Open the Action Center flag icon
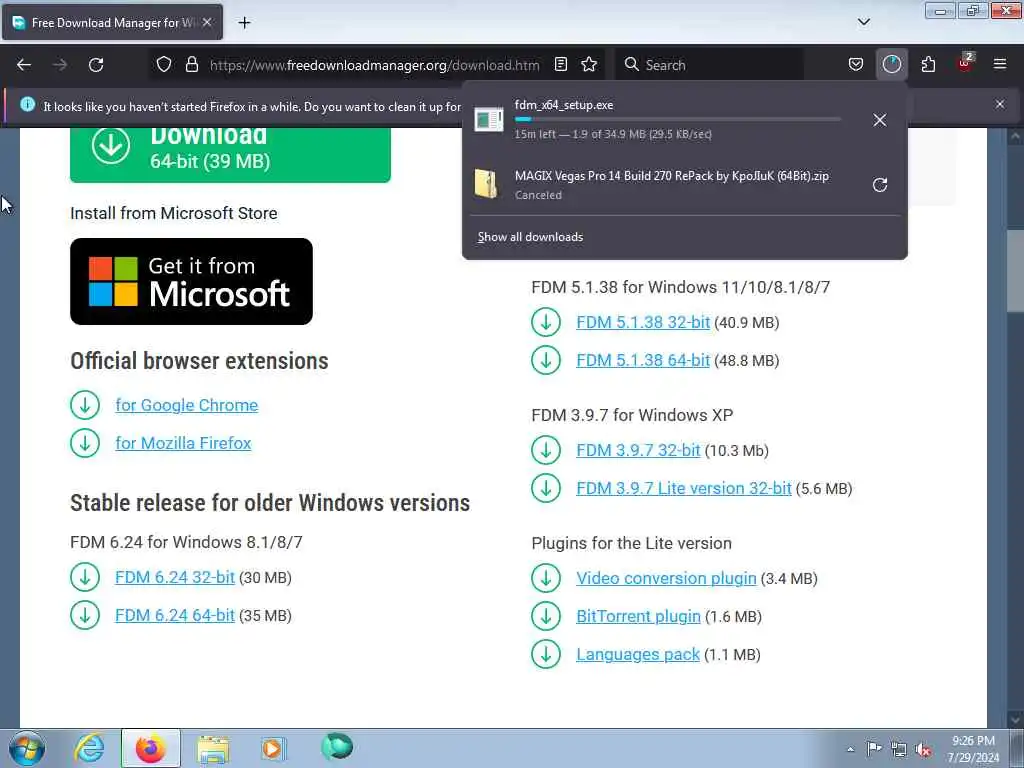1024x768 pixels. click(x=874, y=749)
